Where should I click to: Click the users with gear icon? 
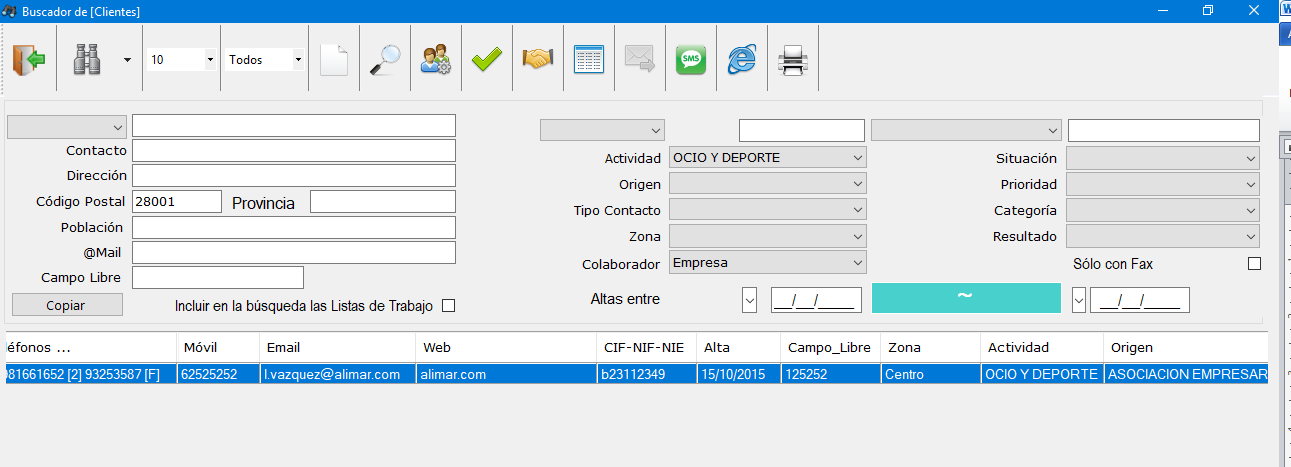(x=436, y=60)
